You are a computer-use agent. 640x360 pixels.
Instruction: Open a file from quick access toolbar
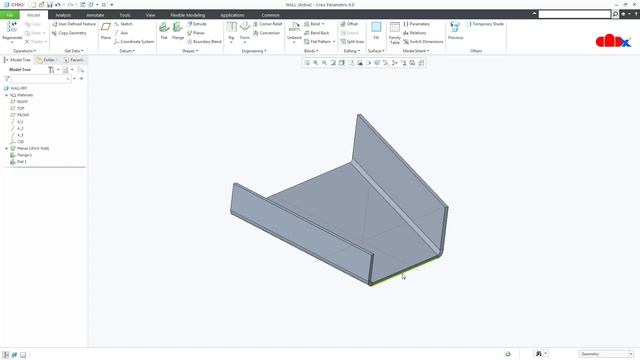42,4
